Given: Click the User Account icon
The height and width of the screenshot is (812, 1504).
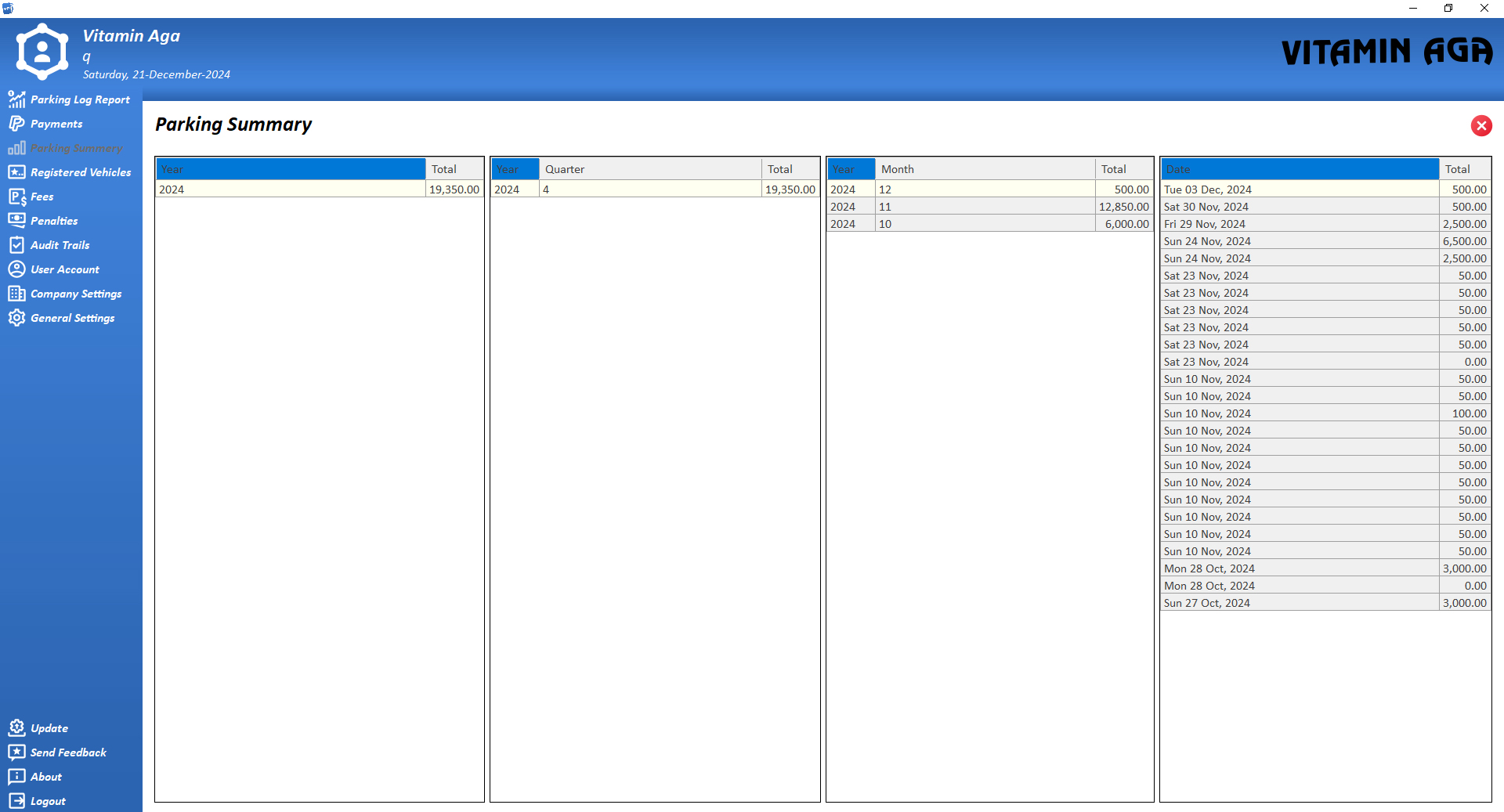Looking at the screenshot, I should [x=16, y=269].
